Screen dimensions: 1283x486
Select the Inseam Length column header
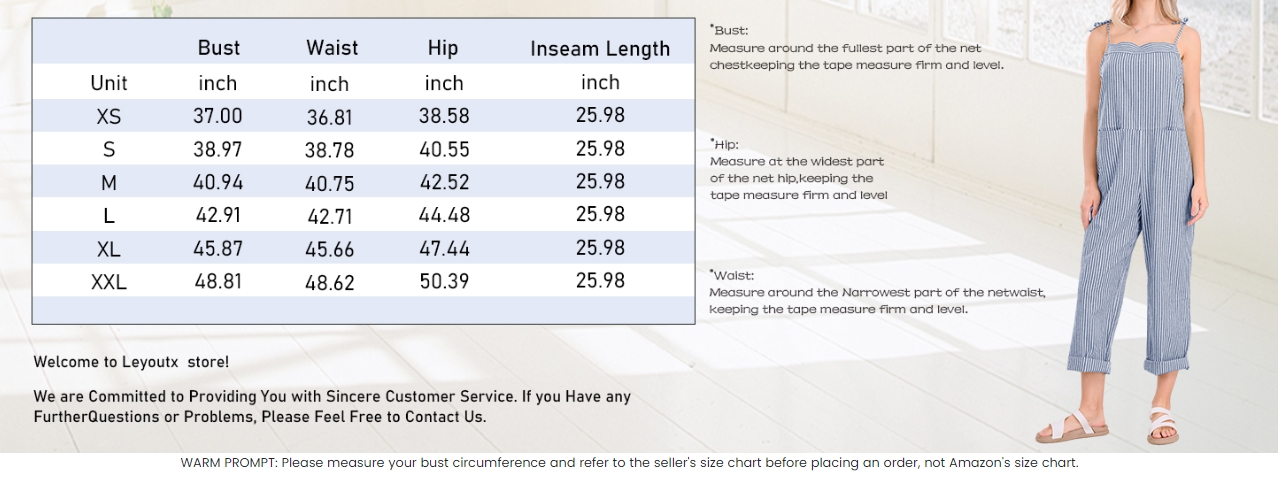[x=600, y=48]
